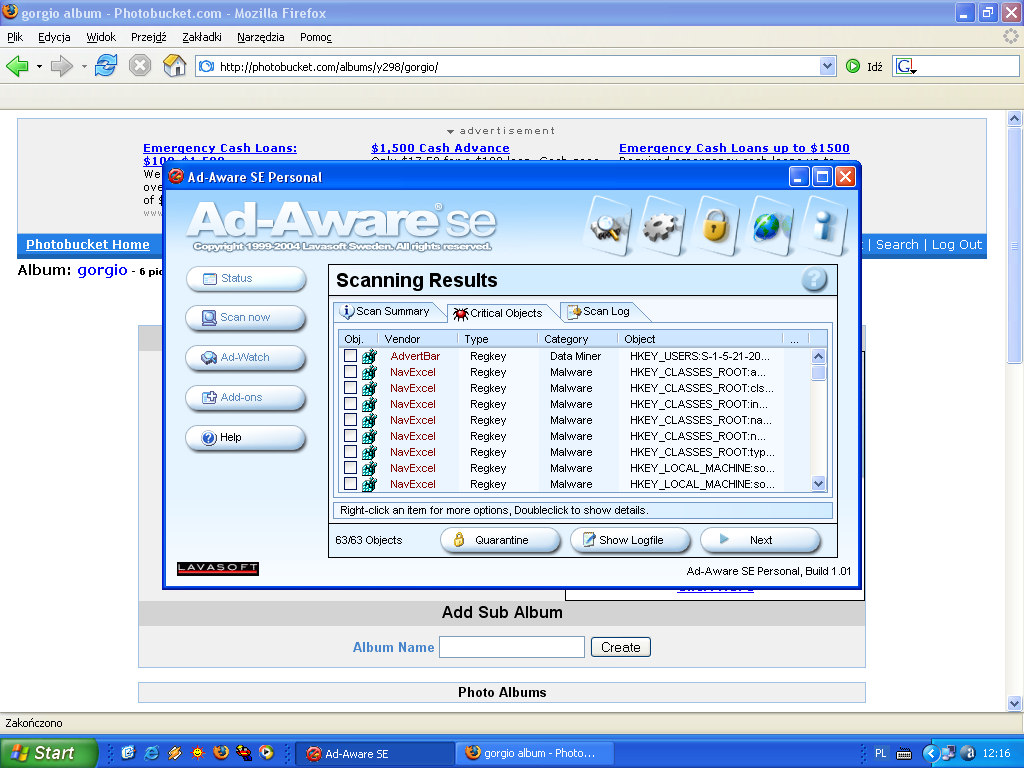This screenshot has width=1024, height=768.
Task: Check NavExcel HKEY_CLASSES_ROOT:na... checkbox
Action: pos(351,419)
